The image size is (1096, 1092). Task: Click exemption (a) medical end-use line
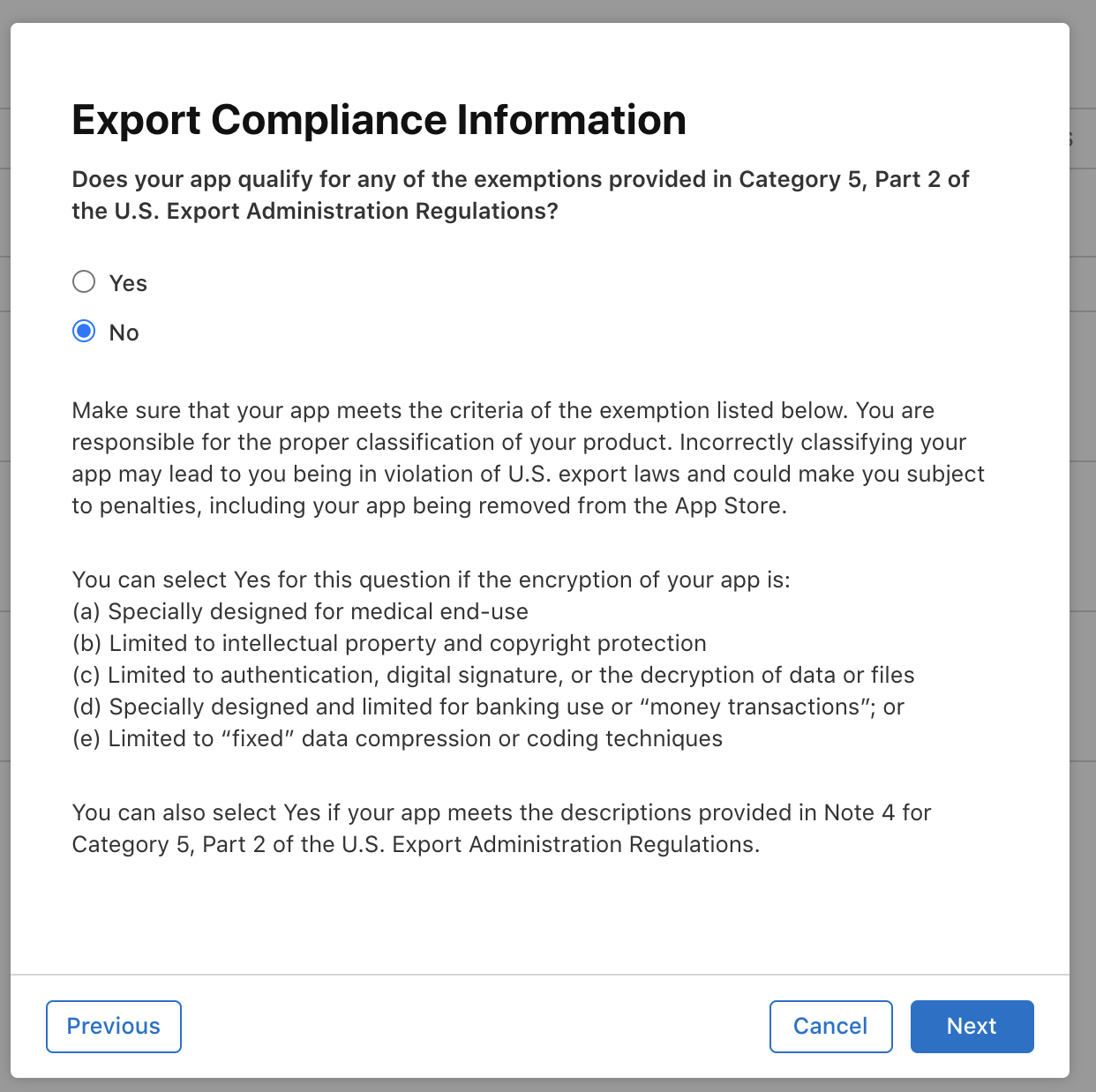300,611
